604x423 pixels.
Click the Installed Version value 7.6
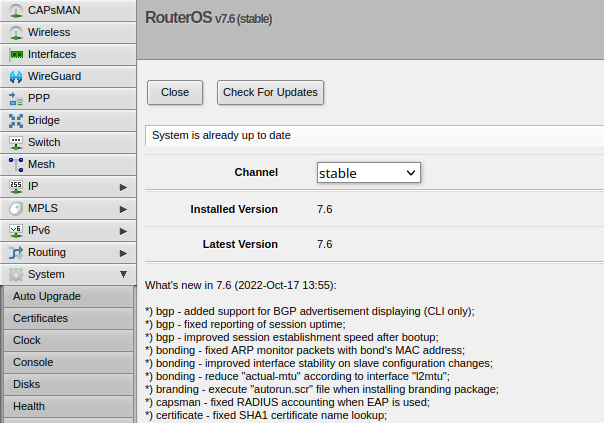324,209
